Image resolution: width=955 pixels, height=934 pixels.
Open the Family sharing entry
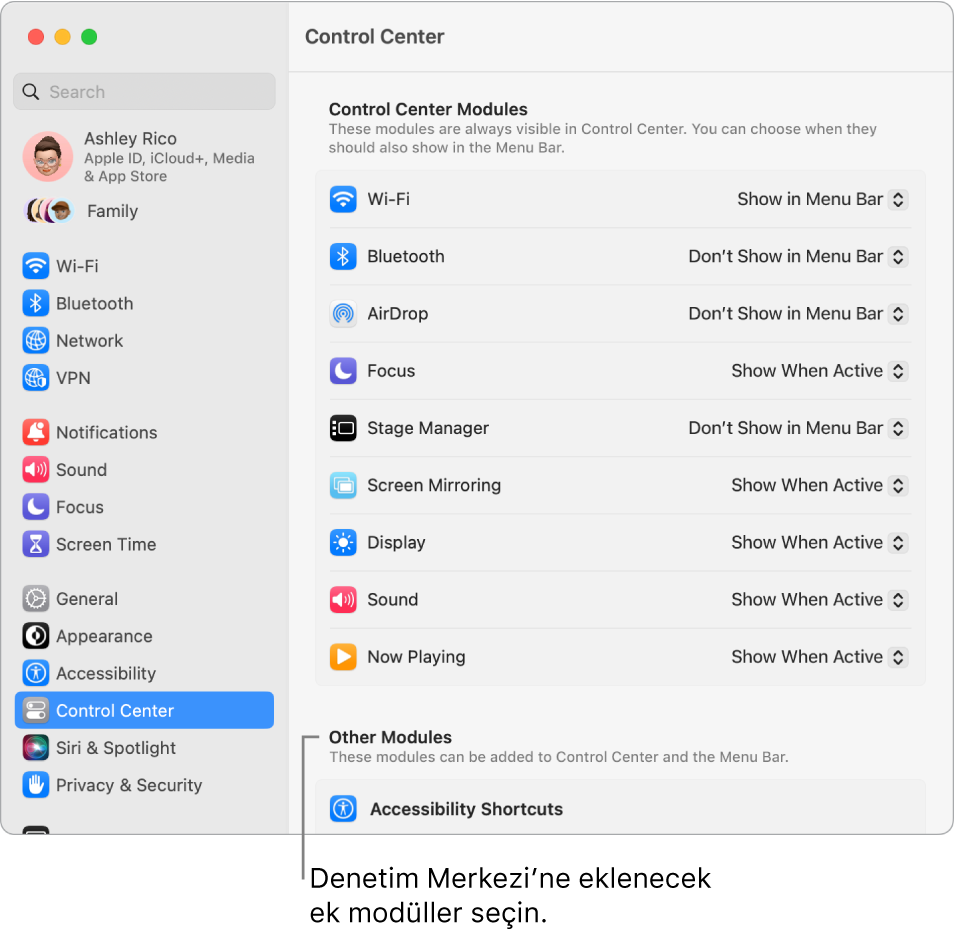(111, 211)
